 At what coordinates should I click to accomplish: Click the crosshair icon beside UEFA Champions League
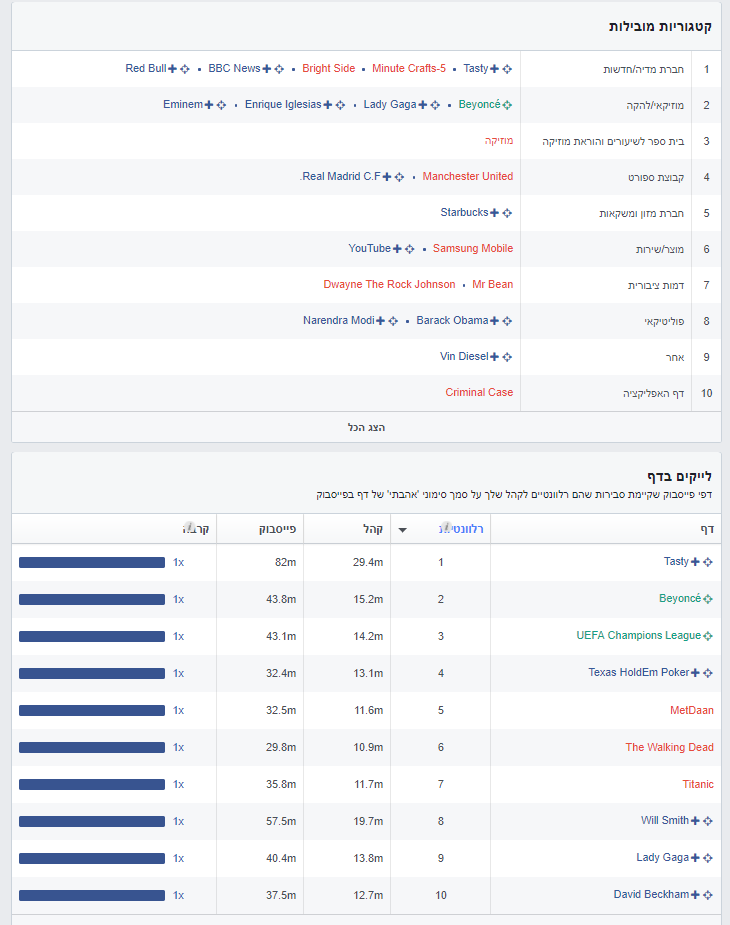pyautogui.click(x=708, y=636)
